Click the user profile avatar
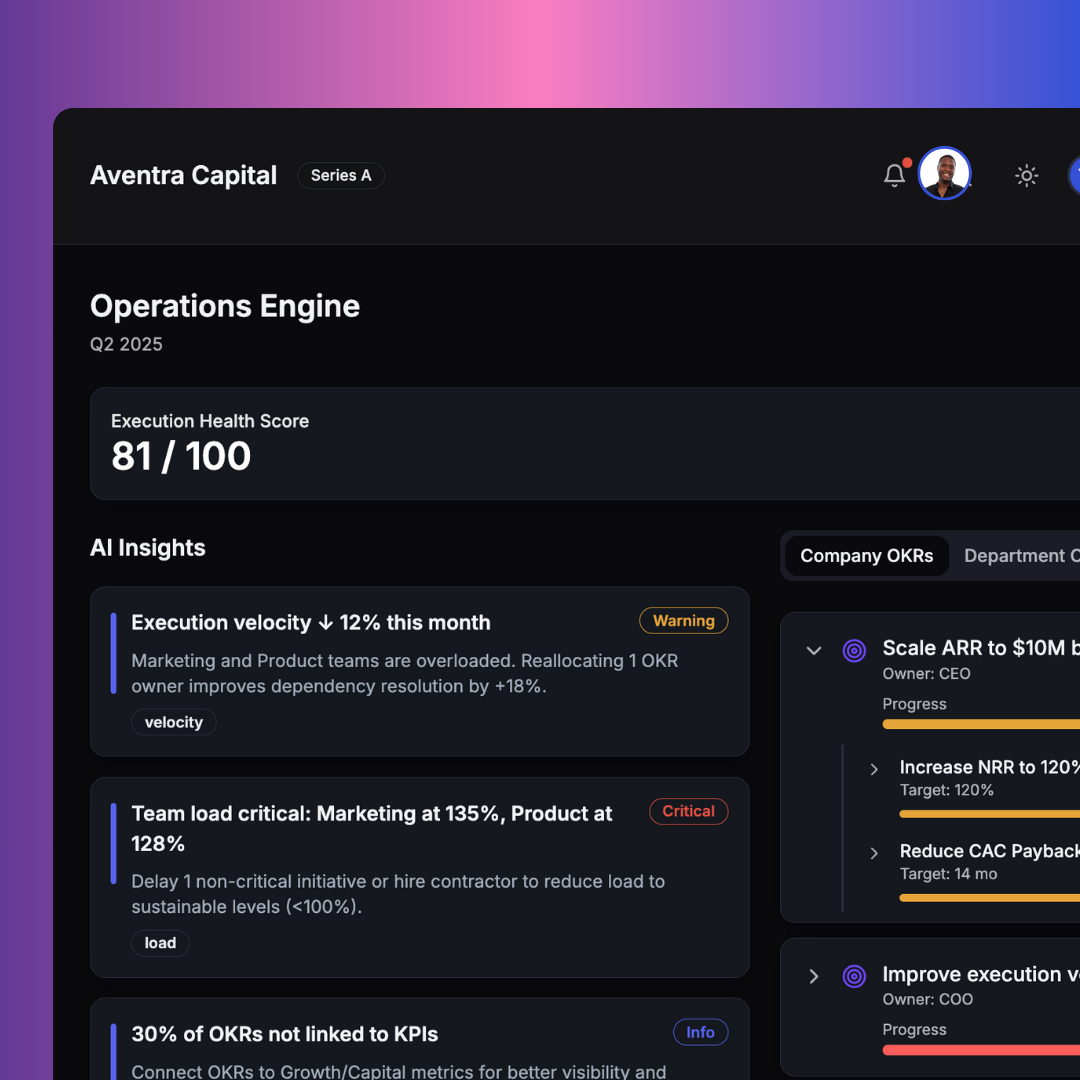The height and width of the screenshot is (1080, 1080). pyautogui.click(x=944, y=173)
